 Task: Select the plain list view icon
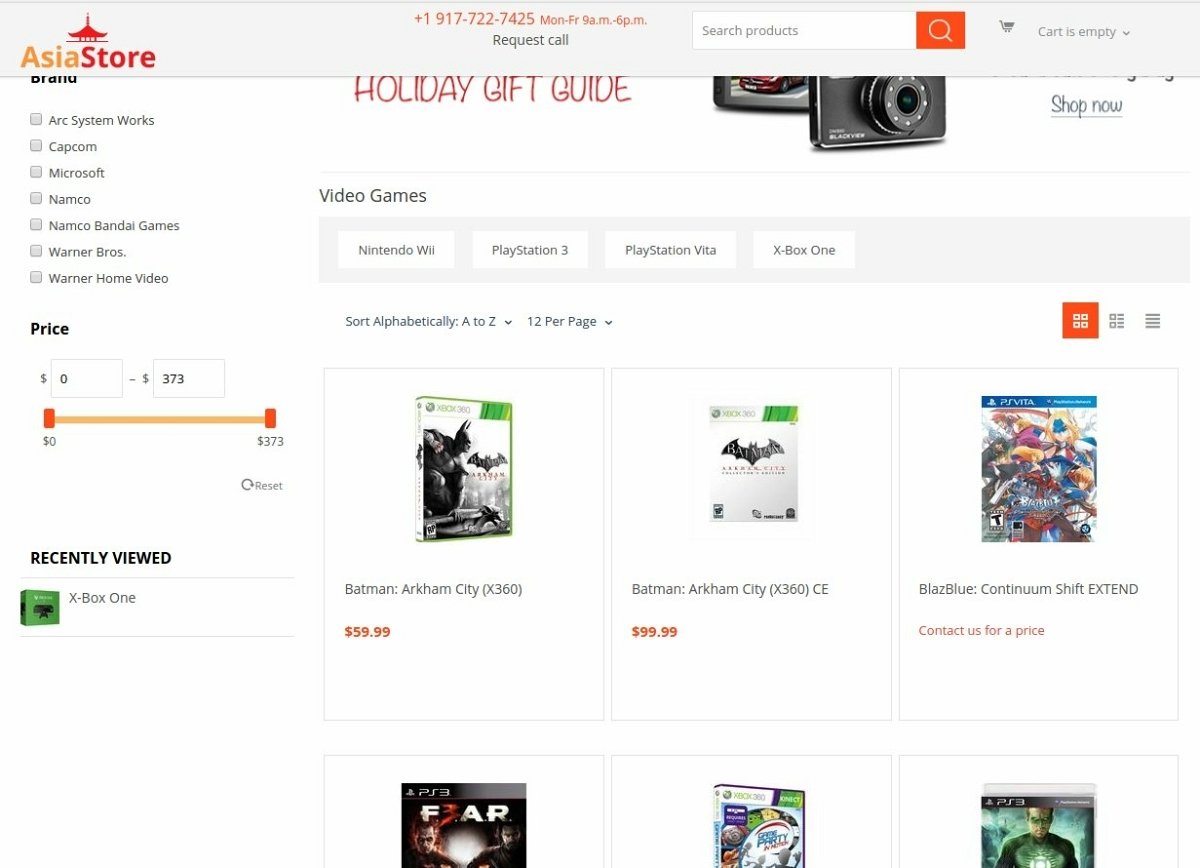coord(1152,321)
